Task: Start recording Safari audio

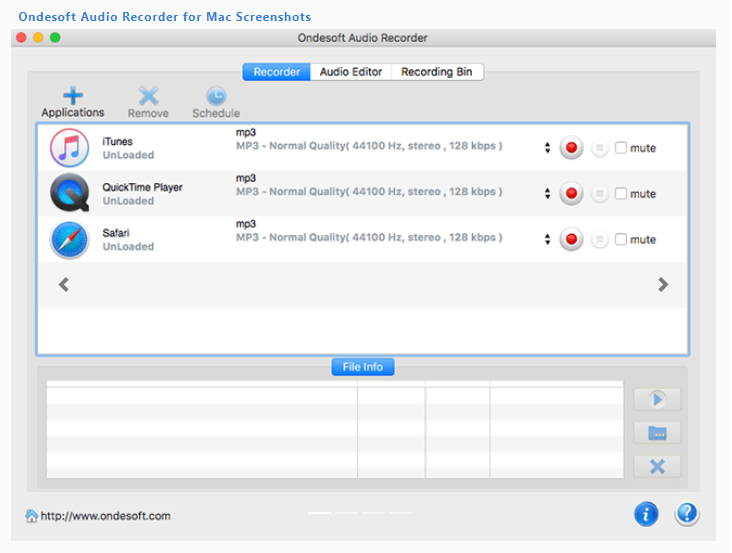Action: (x=571, y=239)
